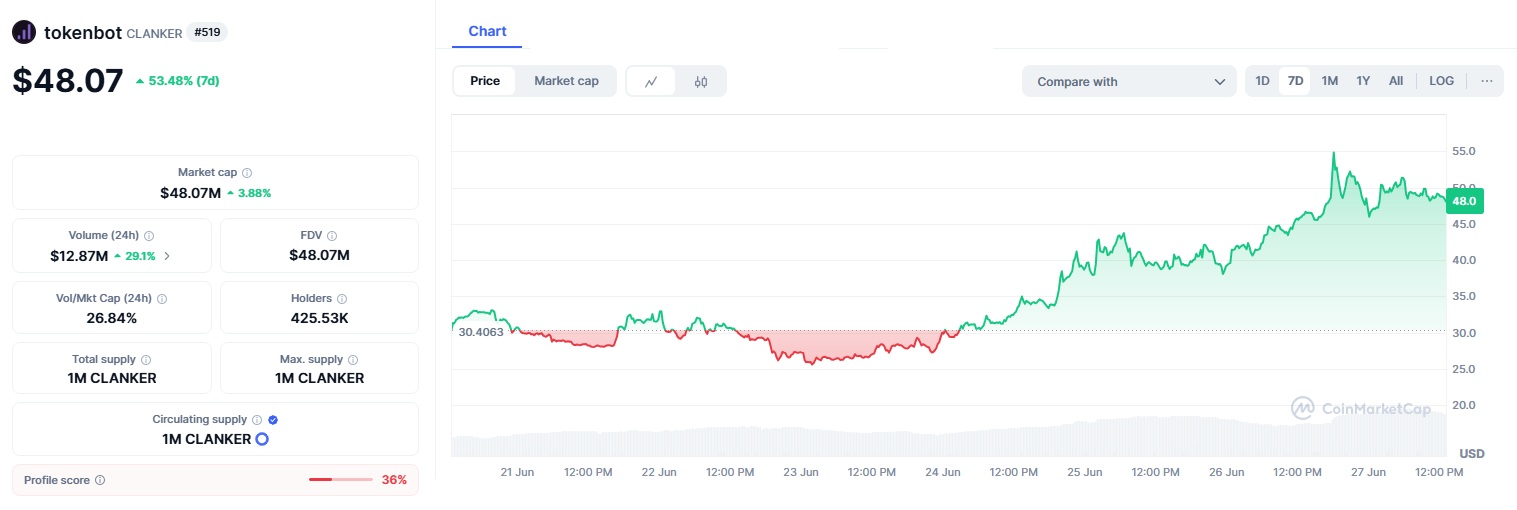Open the chart more options menu

tap(1486, 81)
